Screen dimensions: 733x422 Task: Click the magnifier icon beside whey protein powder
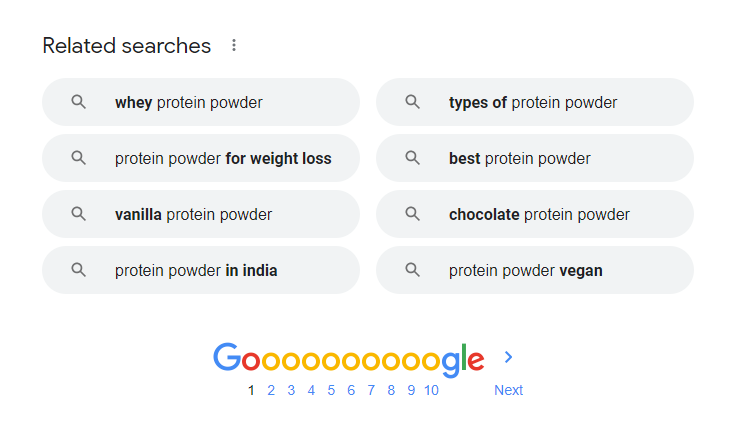79,102
